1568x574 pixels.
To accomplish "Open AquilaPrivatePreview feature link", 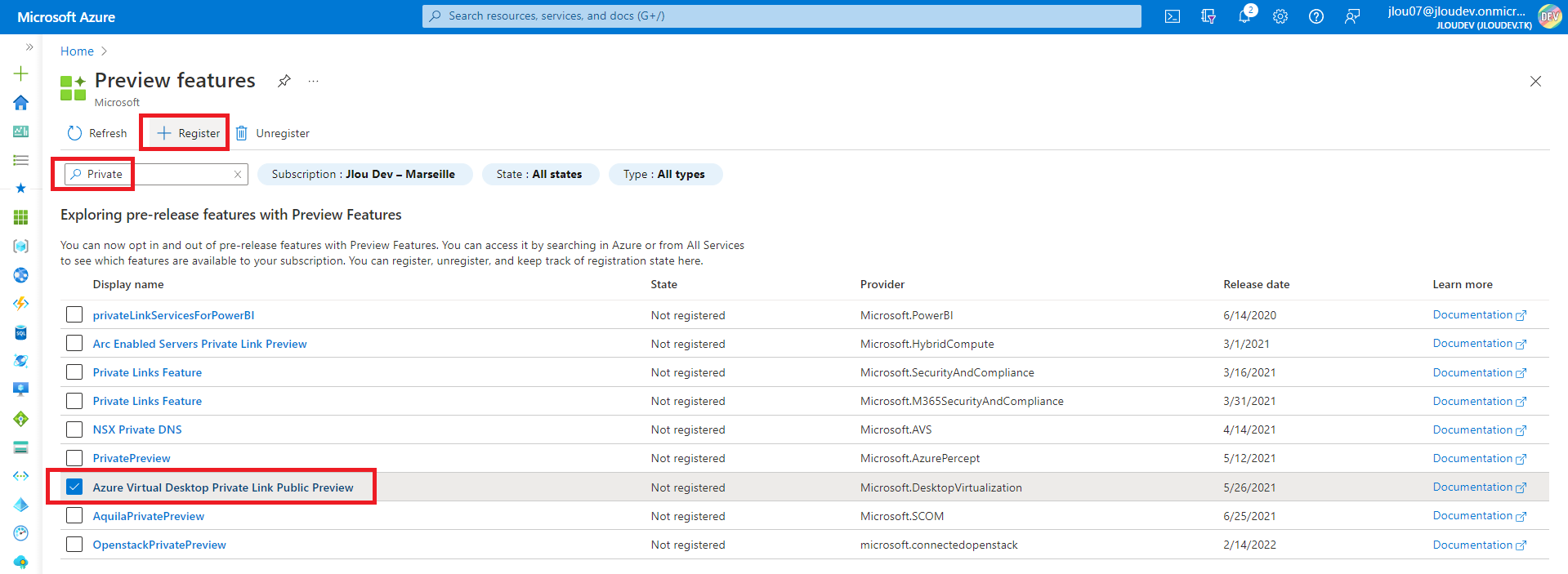I will (x=148, y=516).
